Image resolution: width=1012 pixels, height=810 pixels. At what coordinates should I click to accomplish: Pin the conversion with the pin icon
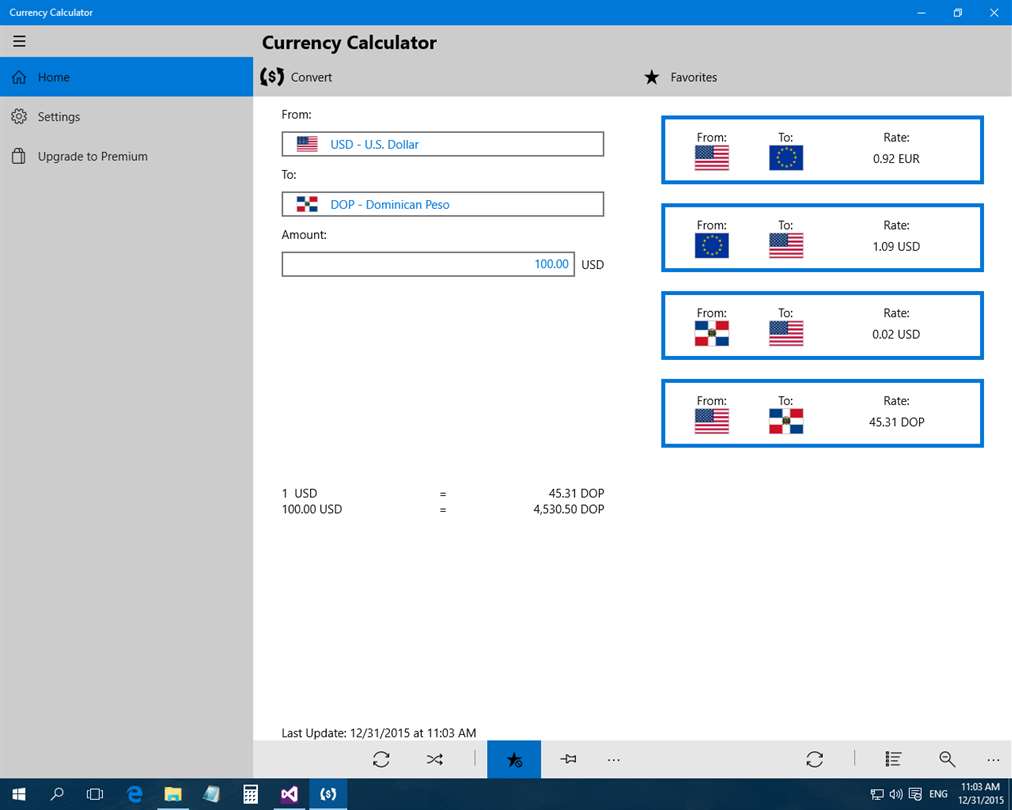click(x=569, y=759)
